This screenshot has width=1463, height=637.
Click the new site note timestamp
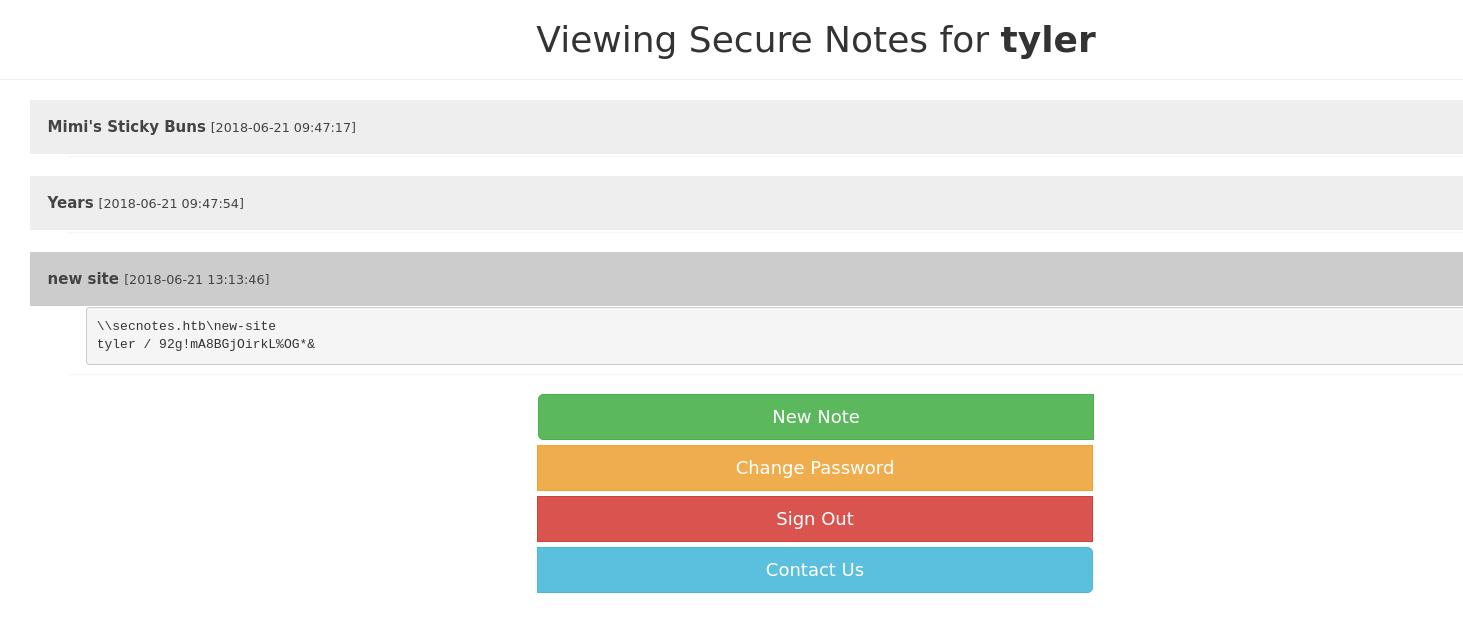click(197, 280)
